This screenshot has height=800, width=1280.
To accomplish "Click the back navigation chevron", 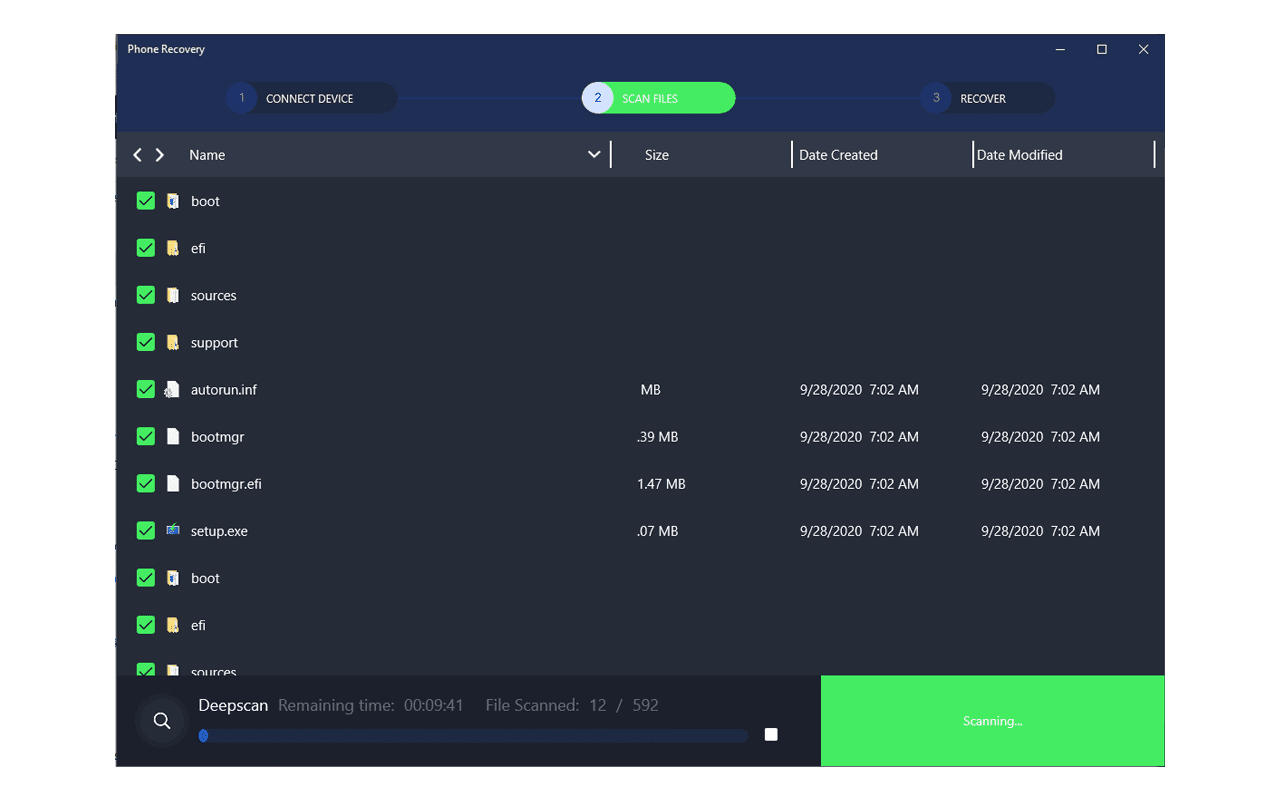I will [137, 154].
